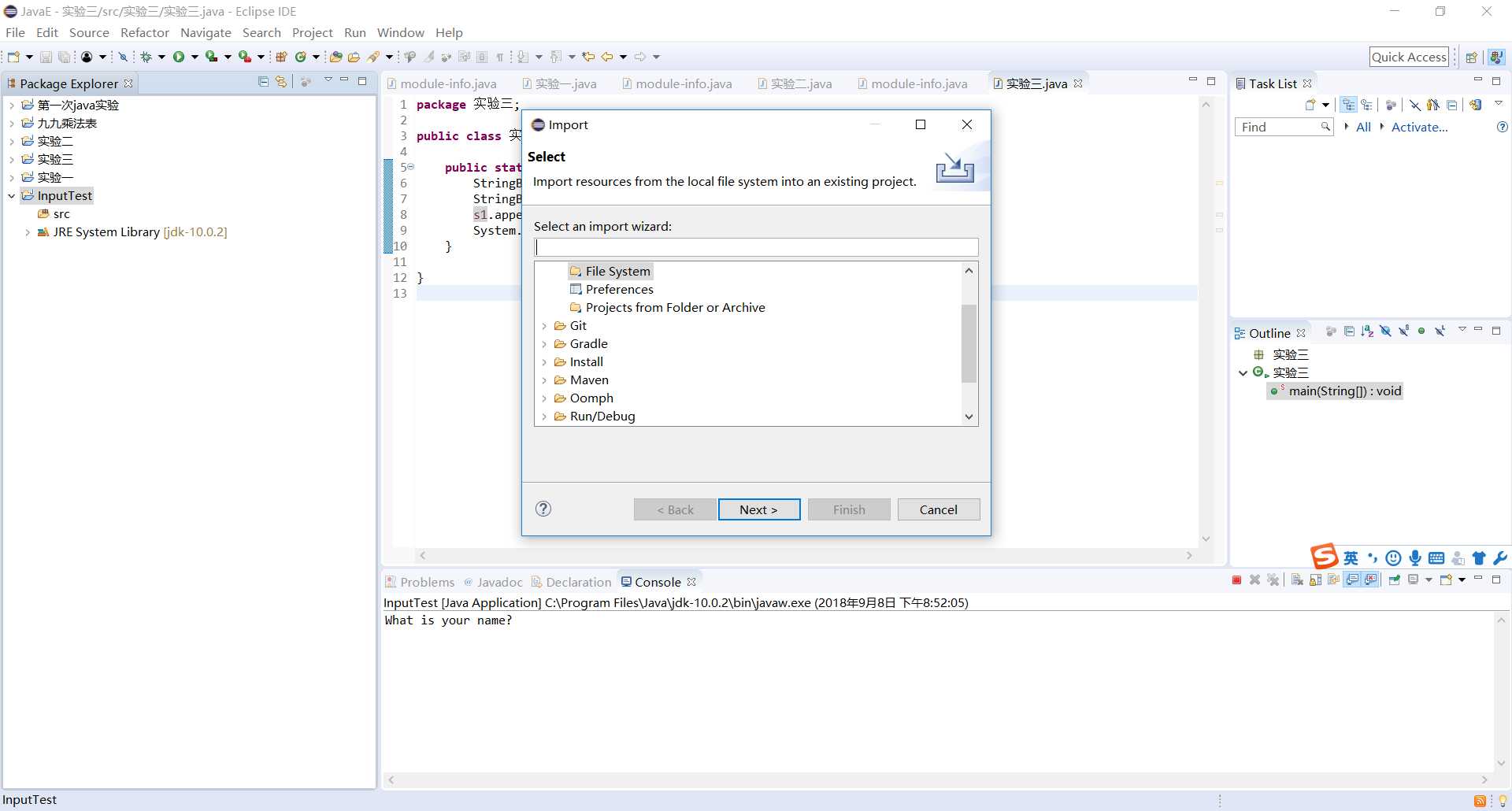Switch to the 实验一.java editor tab
Screen dimensions: 1512x811
point(559,83)
